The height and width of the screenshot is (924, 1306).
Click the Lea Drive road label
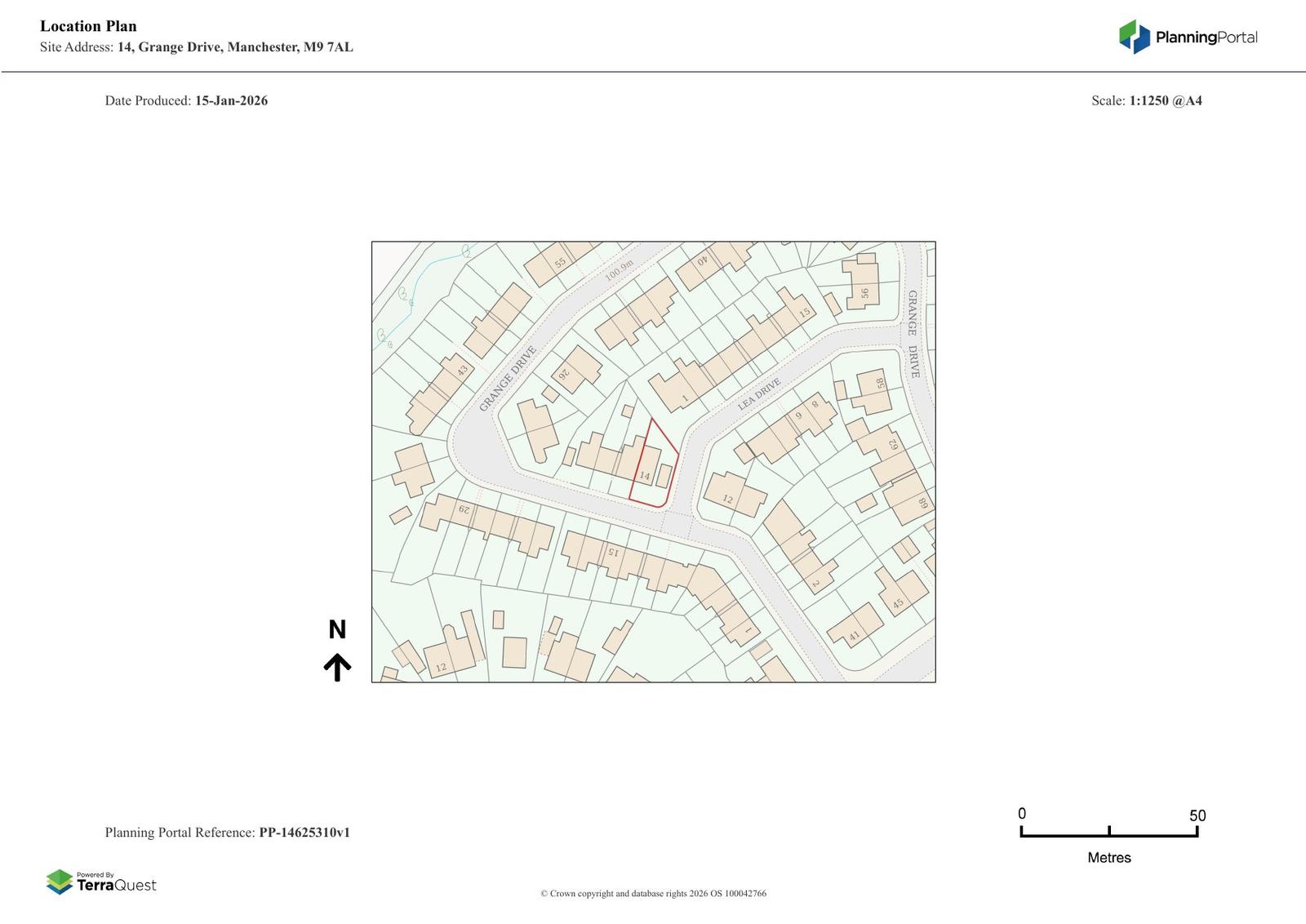click(759, 394)
